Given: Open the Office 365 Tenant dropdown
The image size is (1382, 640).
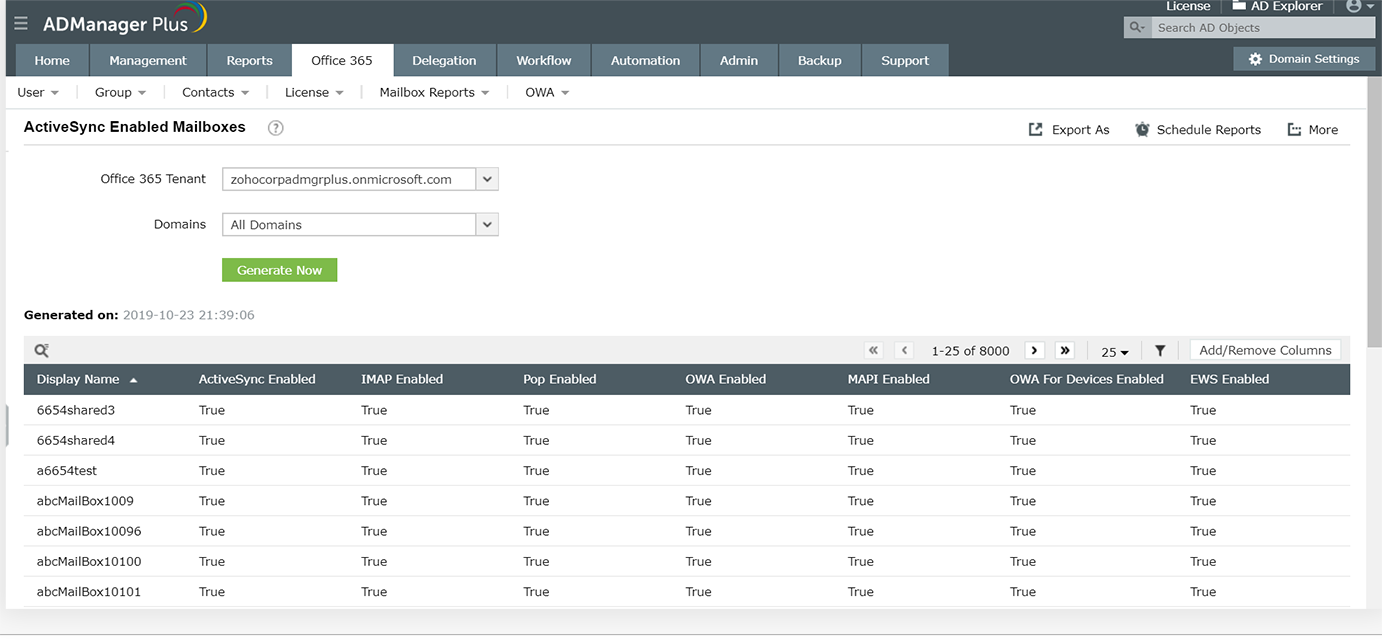Looking at the screenshot, I should click(487, 179).
